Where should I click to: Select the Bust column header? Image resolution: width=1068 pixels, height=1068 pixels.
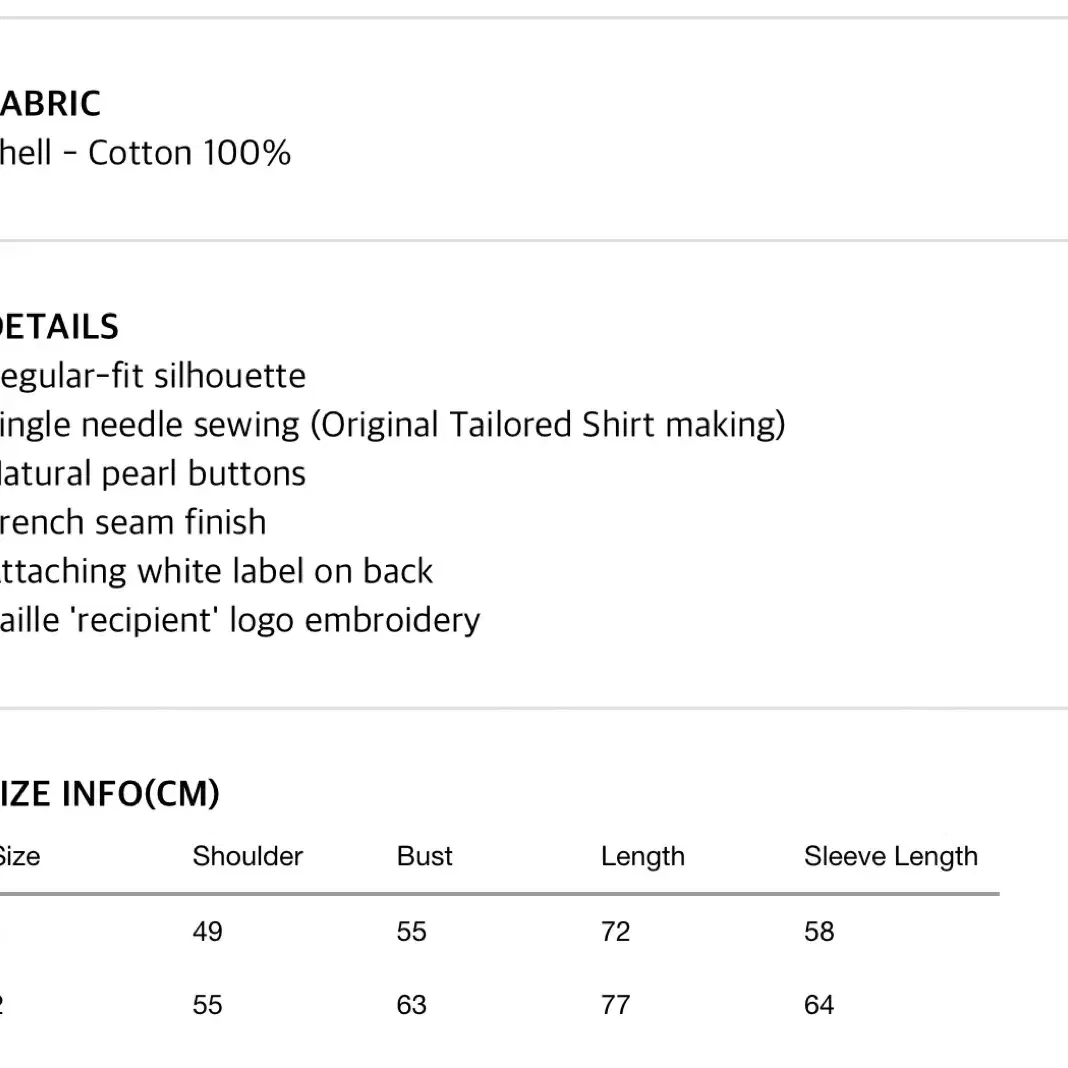pyautogui.click(x=424, y=856)
